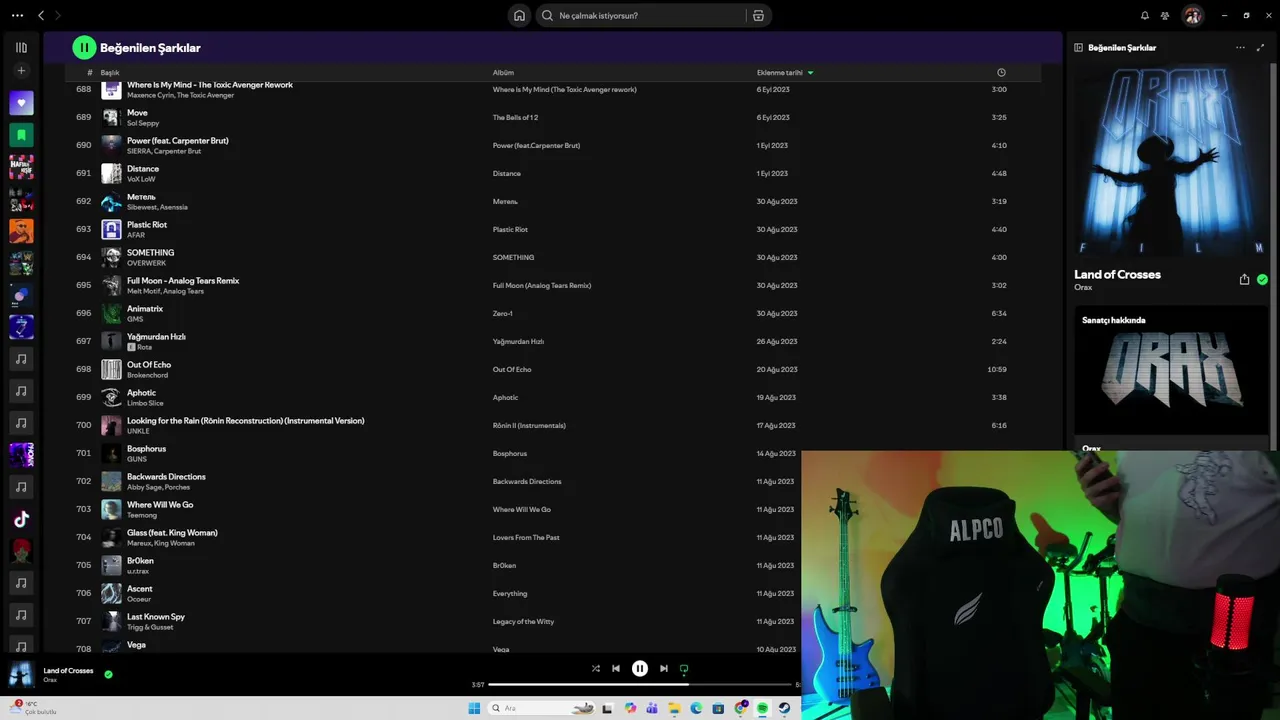Expand Now Playing view to full screen
Screen dimensions: 1280x720
click(1260, 47)
